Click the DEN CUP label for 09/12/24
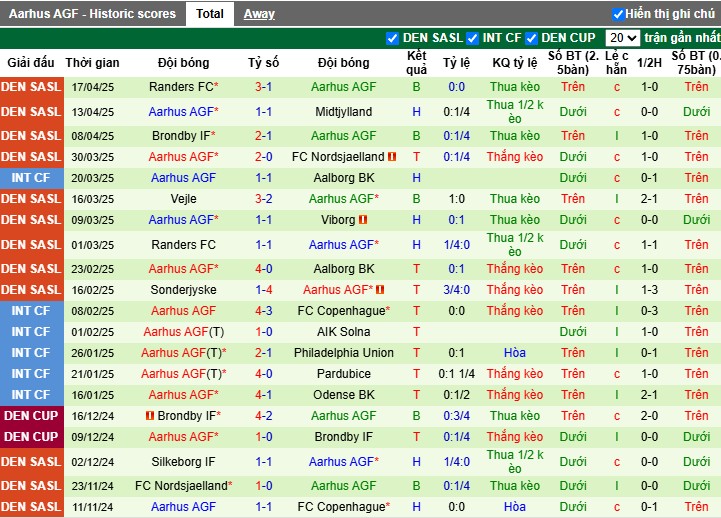Screen dimensions: 721x518 (31, 437)
